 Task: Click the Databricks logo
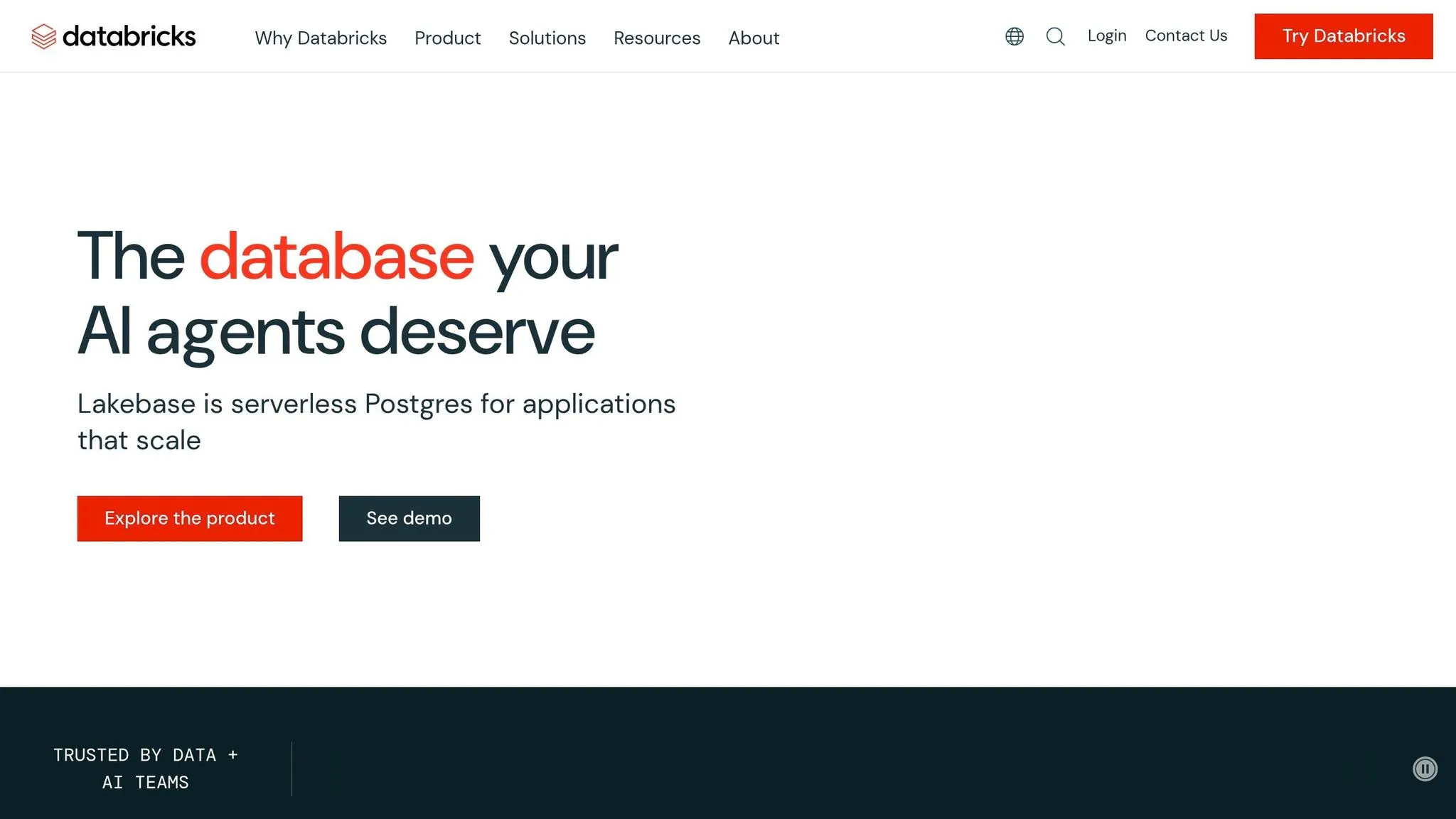pyautogui.click(x=114, y=36)
